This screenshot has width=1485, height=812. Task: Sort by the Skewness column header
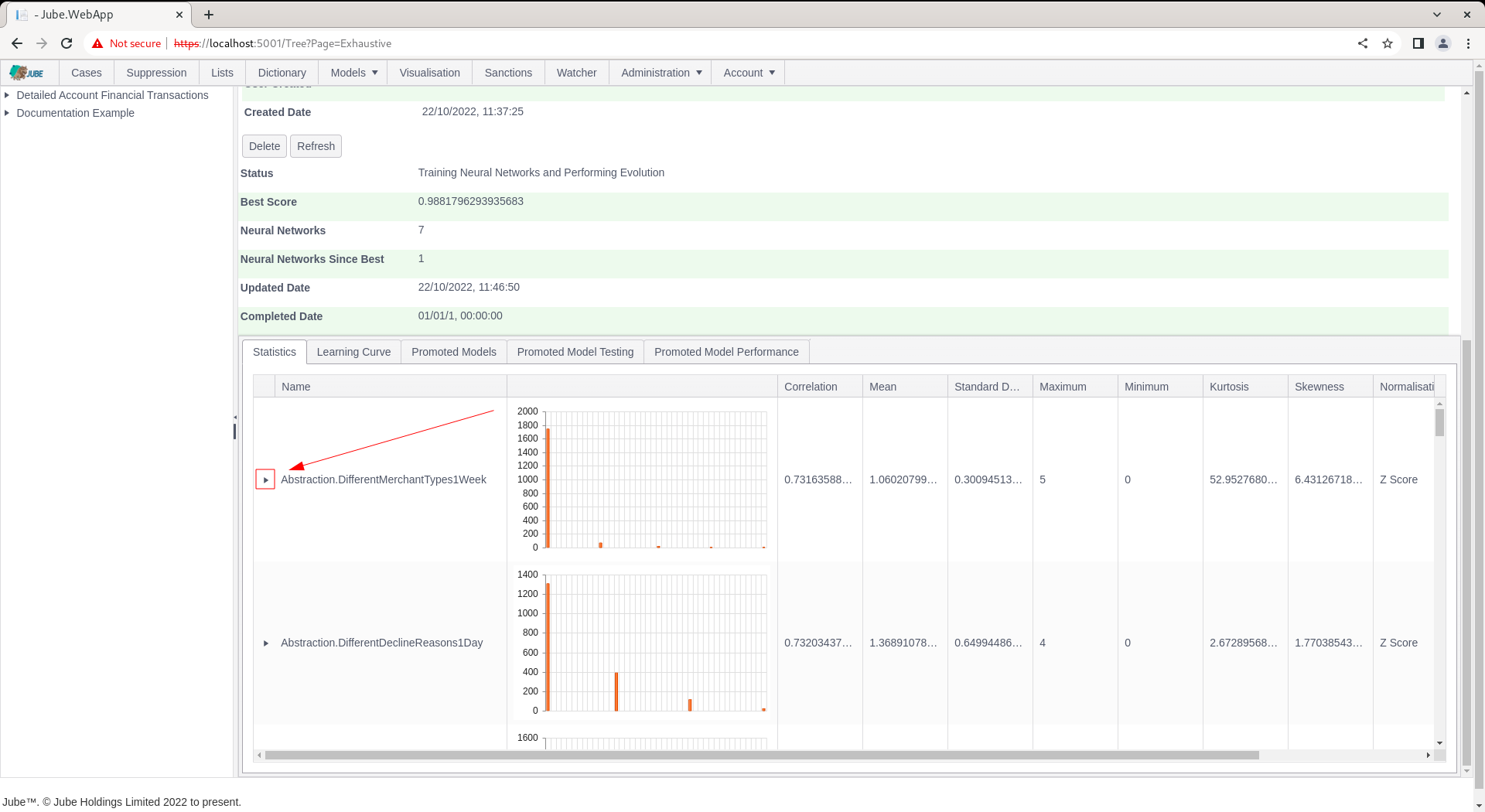coord(1330,387)
